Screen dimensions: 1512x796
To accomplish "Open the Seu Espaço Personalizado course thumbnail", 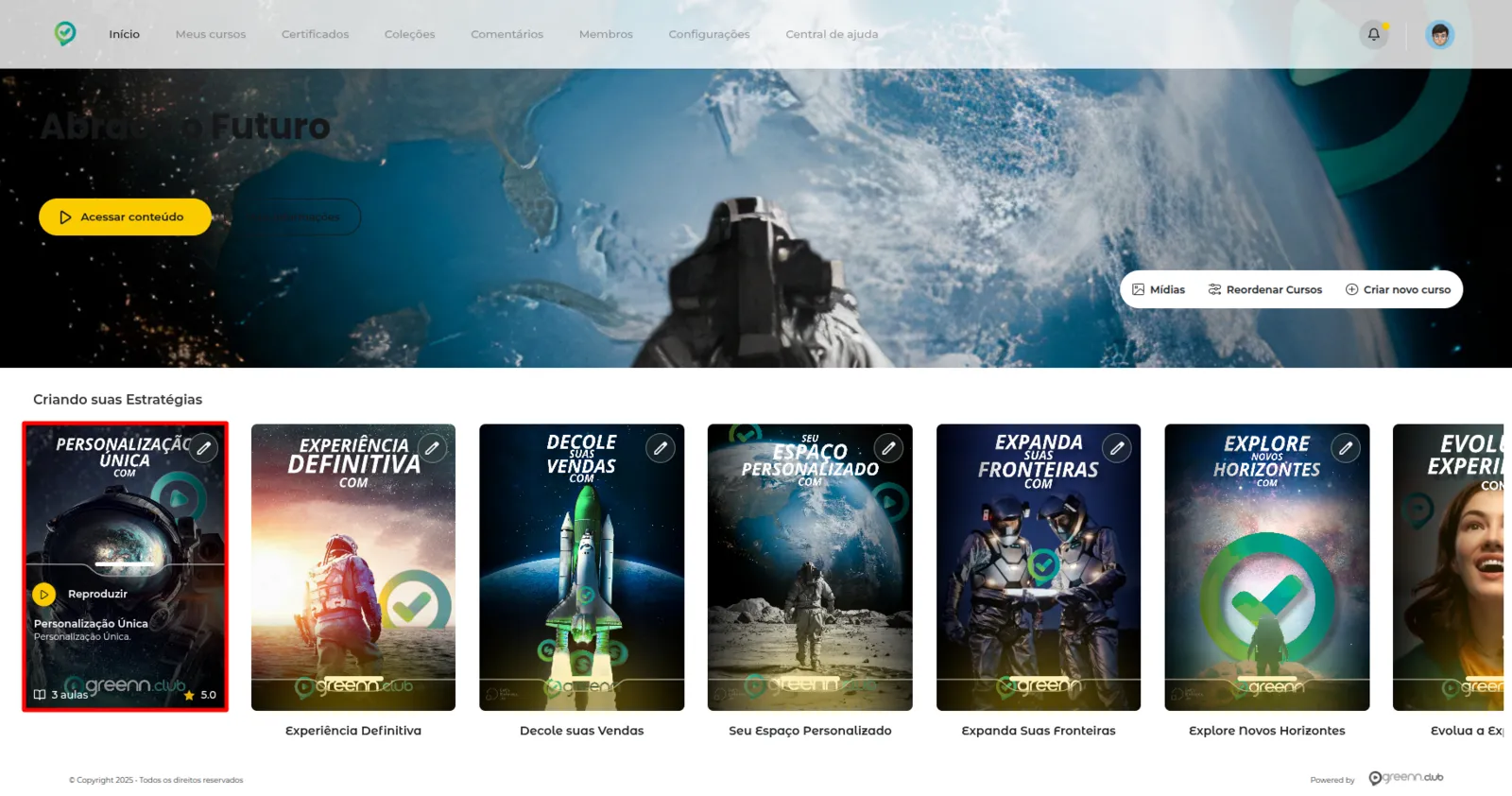I will pyautogui.click(x=810, y=567).
